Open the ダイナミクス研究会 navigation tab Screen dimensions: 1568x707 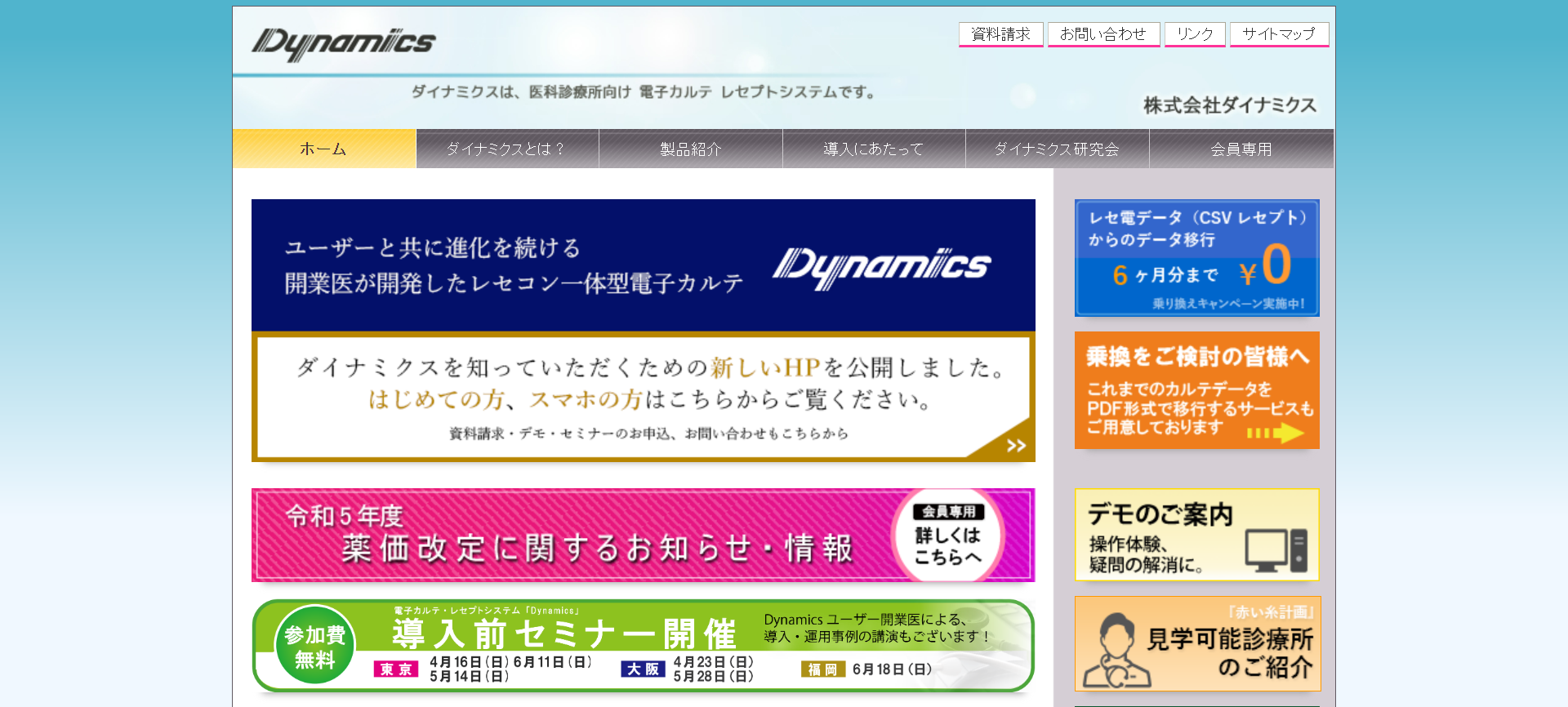pyautogui.click(x=1057, y=149)
